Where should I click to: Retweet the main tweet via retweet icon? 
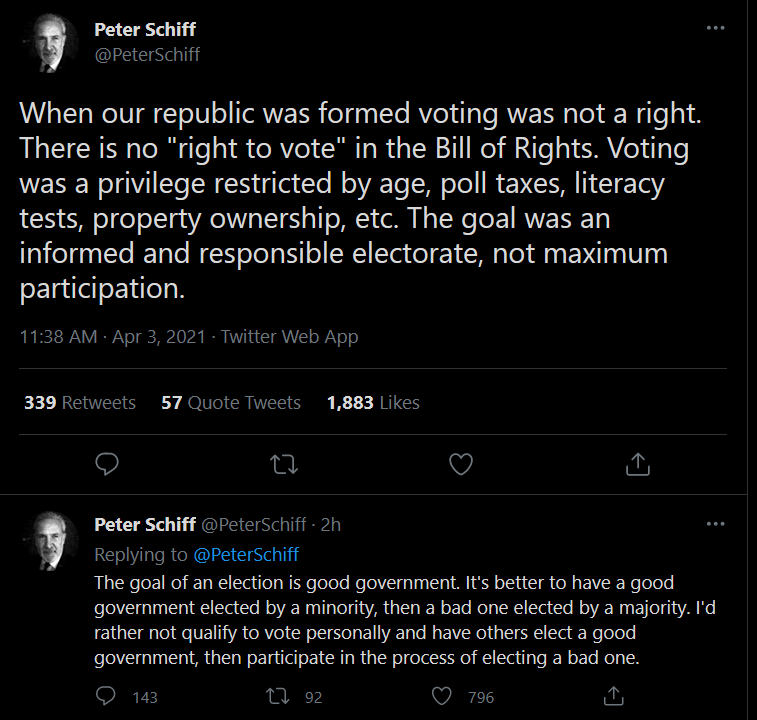pyautogui.click(x=284, y=464)
